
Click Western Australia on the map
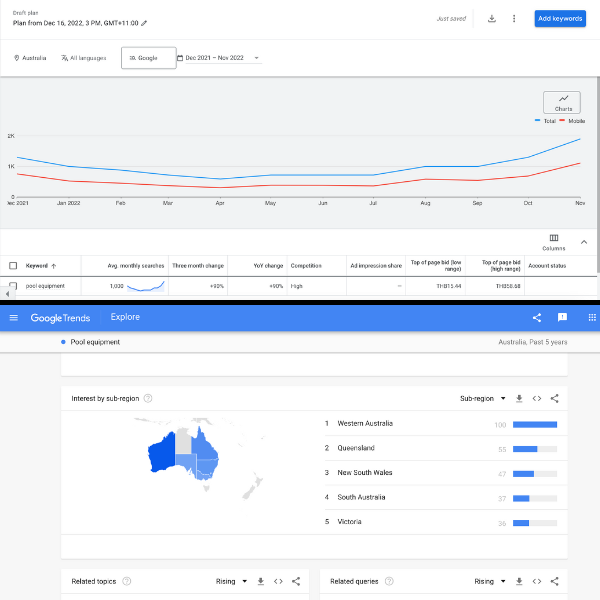click(x=161, y=453)
